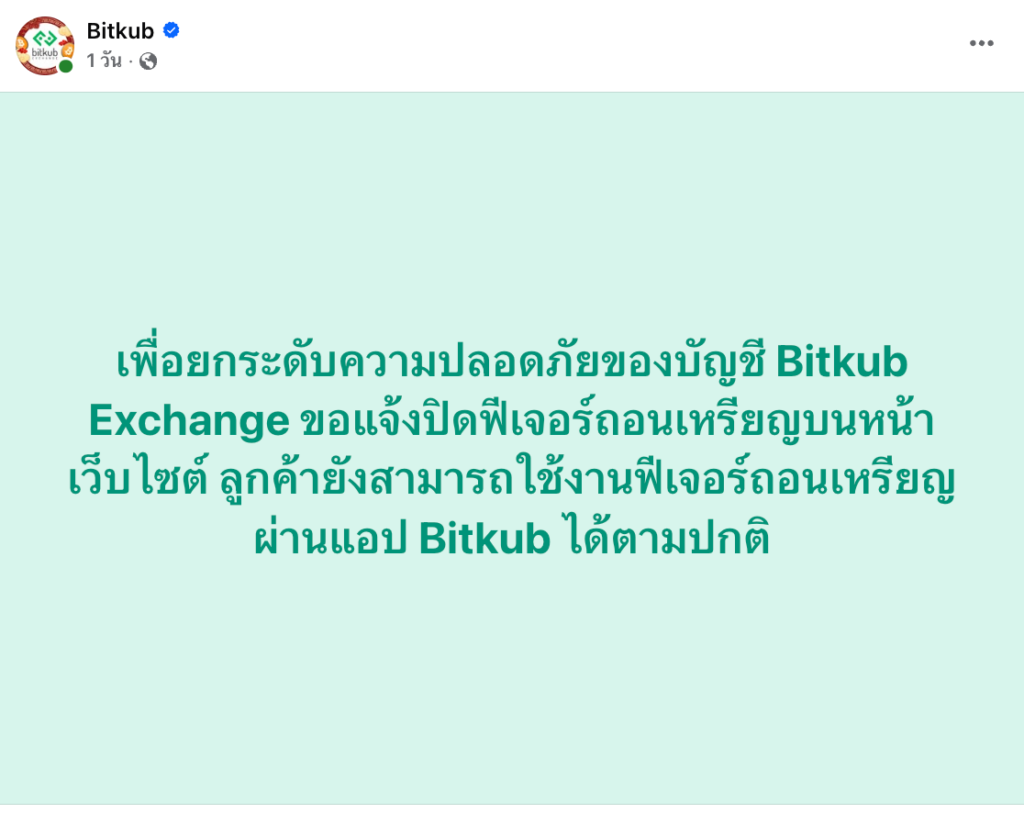Open the three-dot post options menu
The image size is (1024, 813).
tap(981, 43)
